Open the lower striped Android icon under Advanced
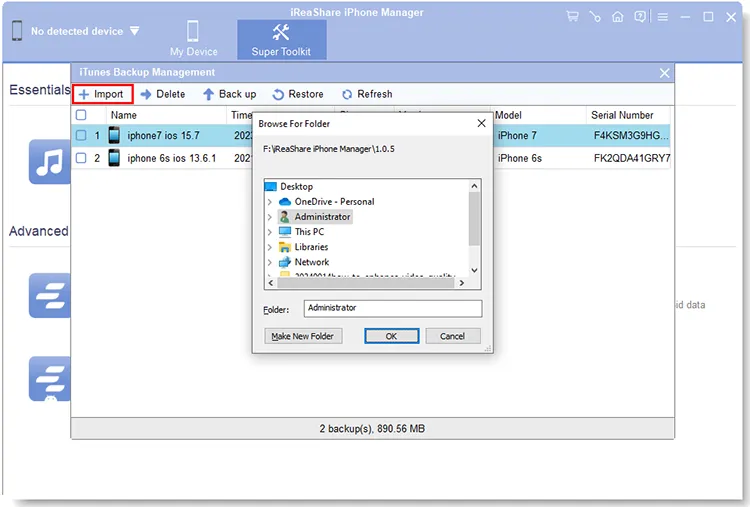The width and height of the screenshot is (750, 507). tap(50, 379)
